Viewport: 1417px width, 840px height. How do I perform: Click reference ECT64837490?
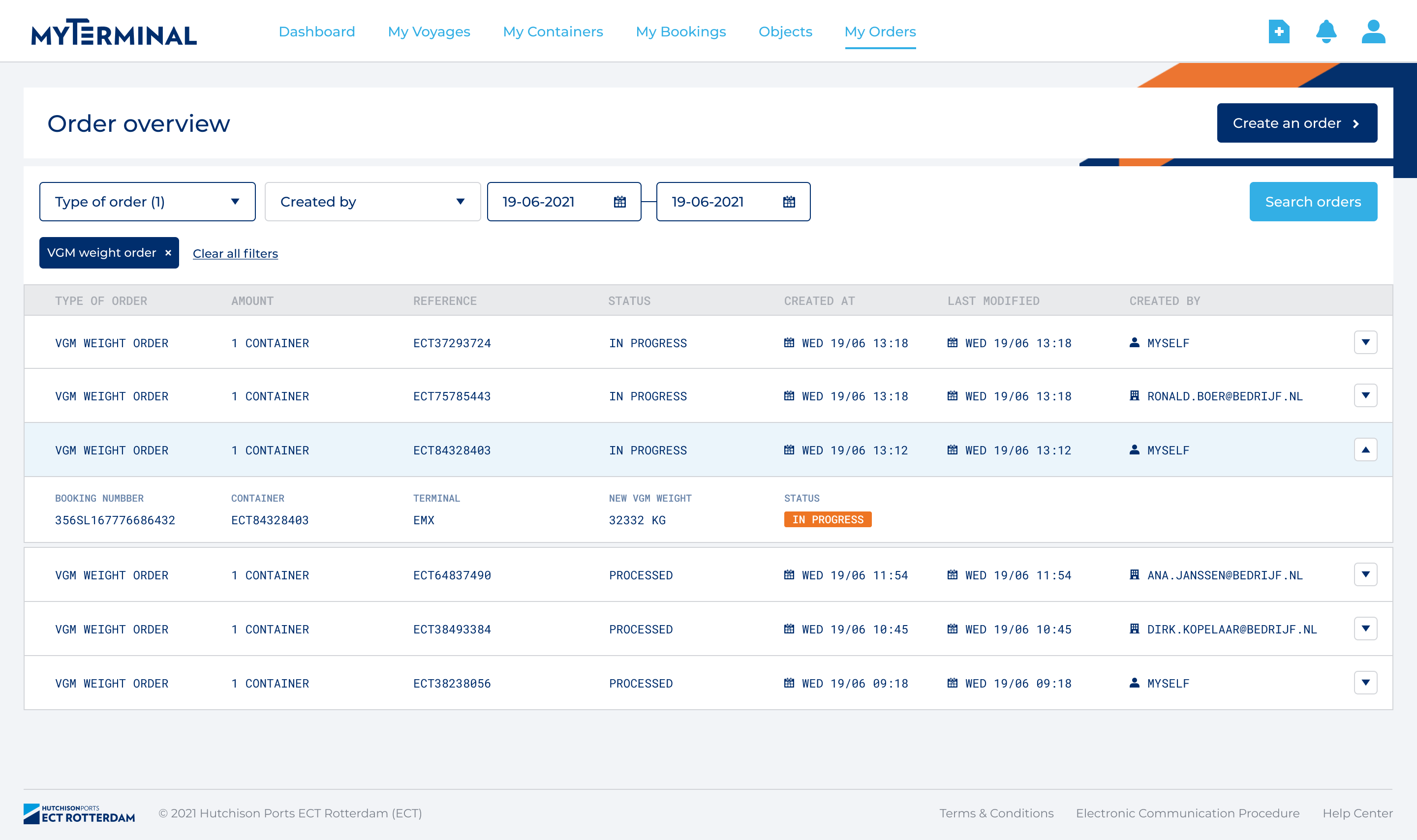click(x=452, y=575)
